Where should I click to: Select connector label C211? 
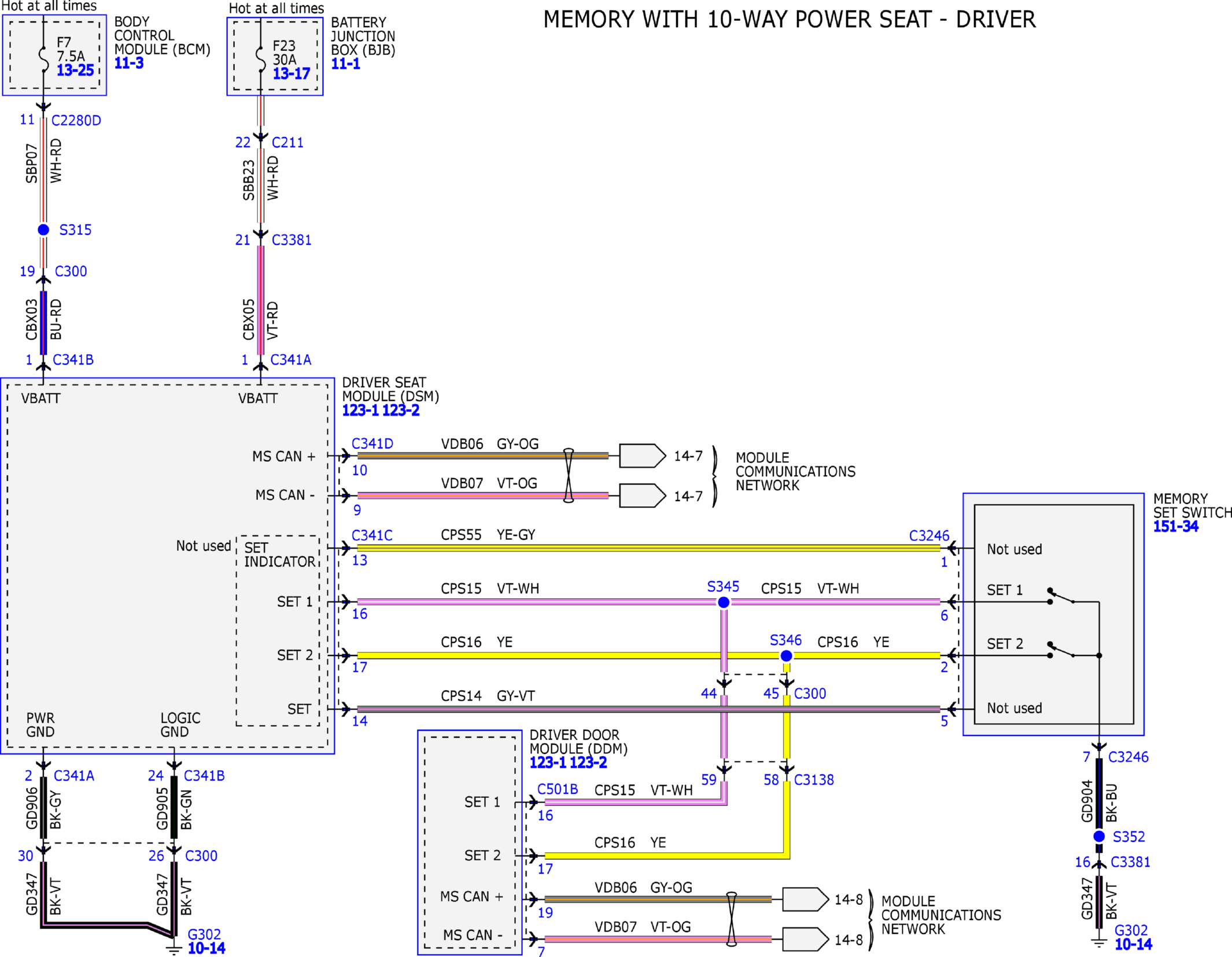(x=287, y=142)
